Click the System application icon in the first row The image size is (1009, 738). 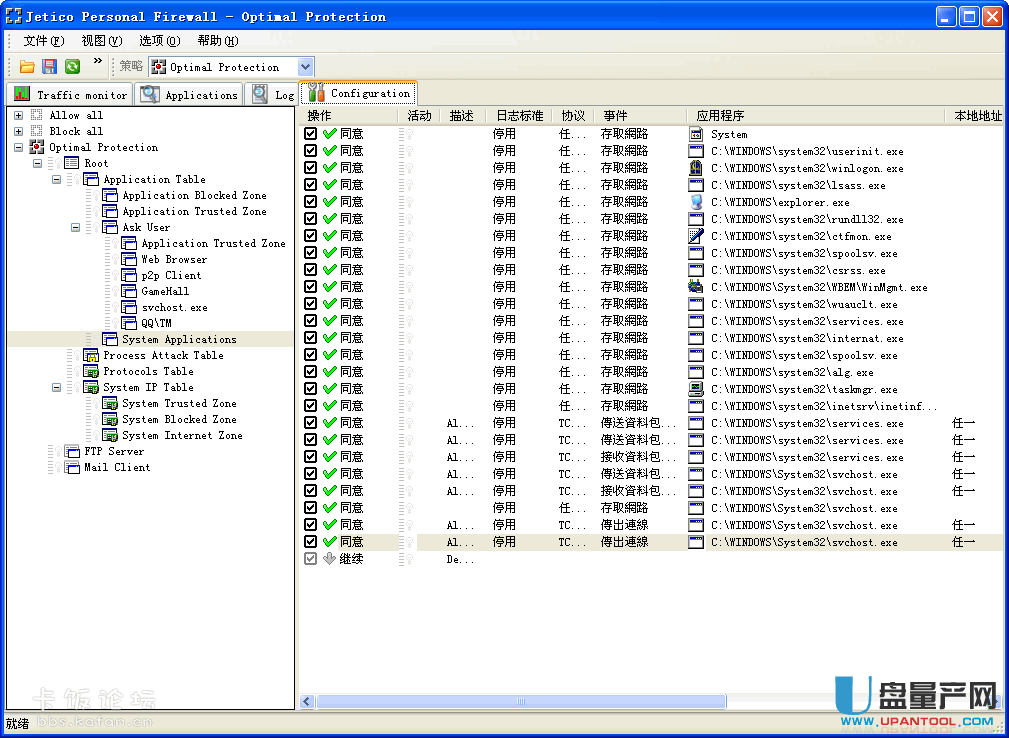pyautogui.click(x=696, y=134)
